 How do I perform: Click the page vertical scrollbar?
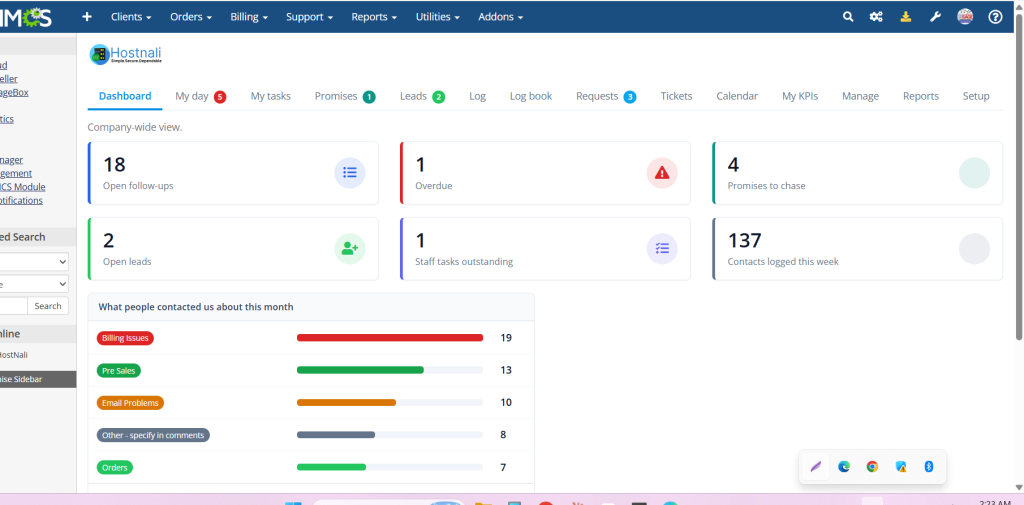1019,176
